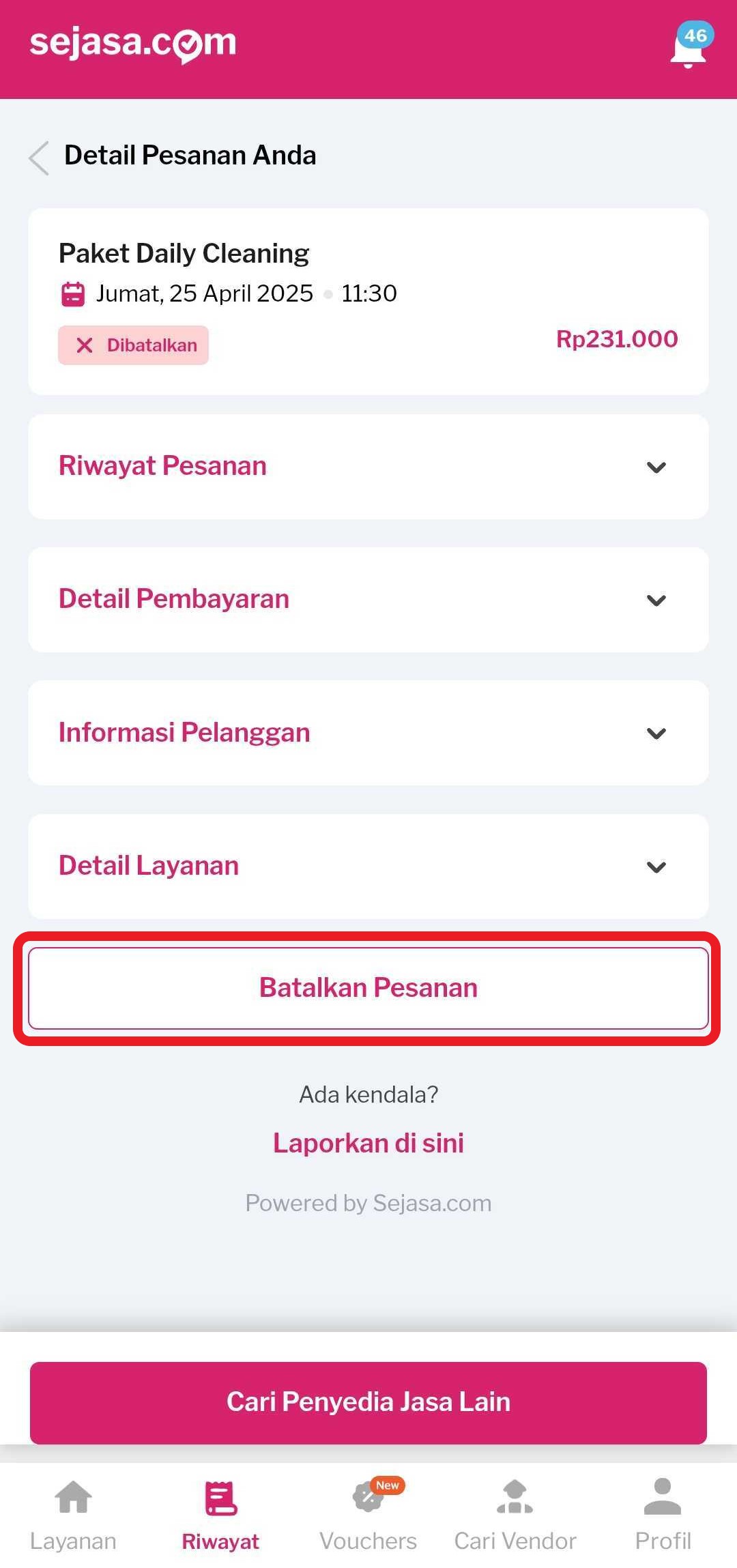Tap Cari Penyedia Jasa Lain button
Image resolution: width=737 pixels, height=1568 pixels.
coord(369,1402)
